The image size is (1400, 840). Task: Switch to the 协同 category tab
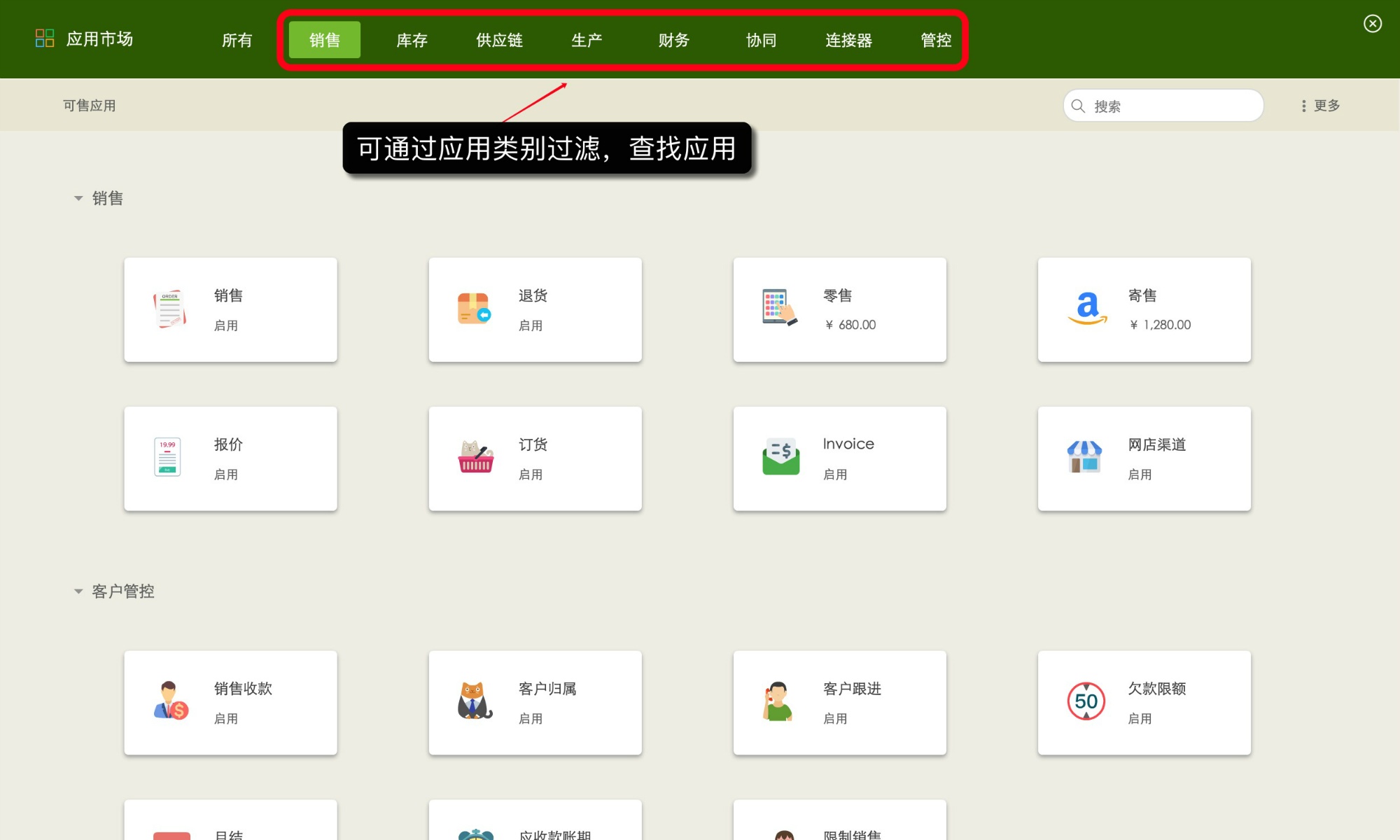pyautogui.click(x=762, y=40)
